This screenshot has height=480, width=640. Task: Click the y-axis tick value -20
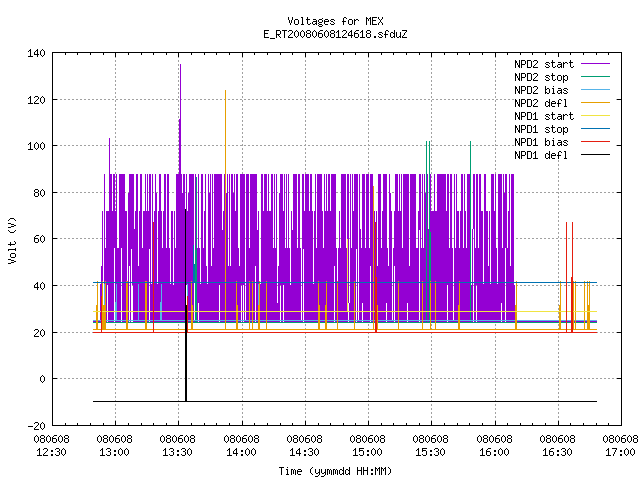coord(36,426)
